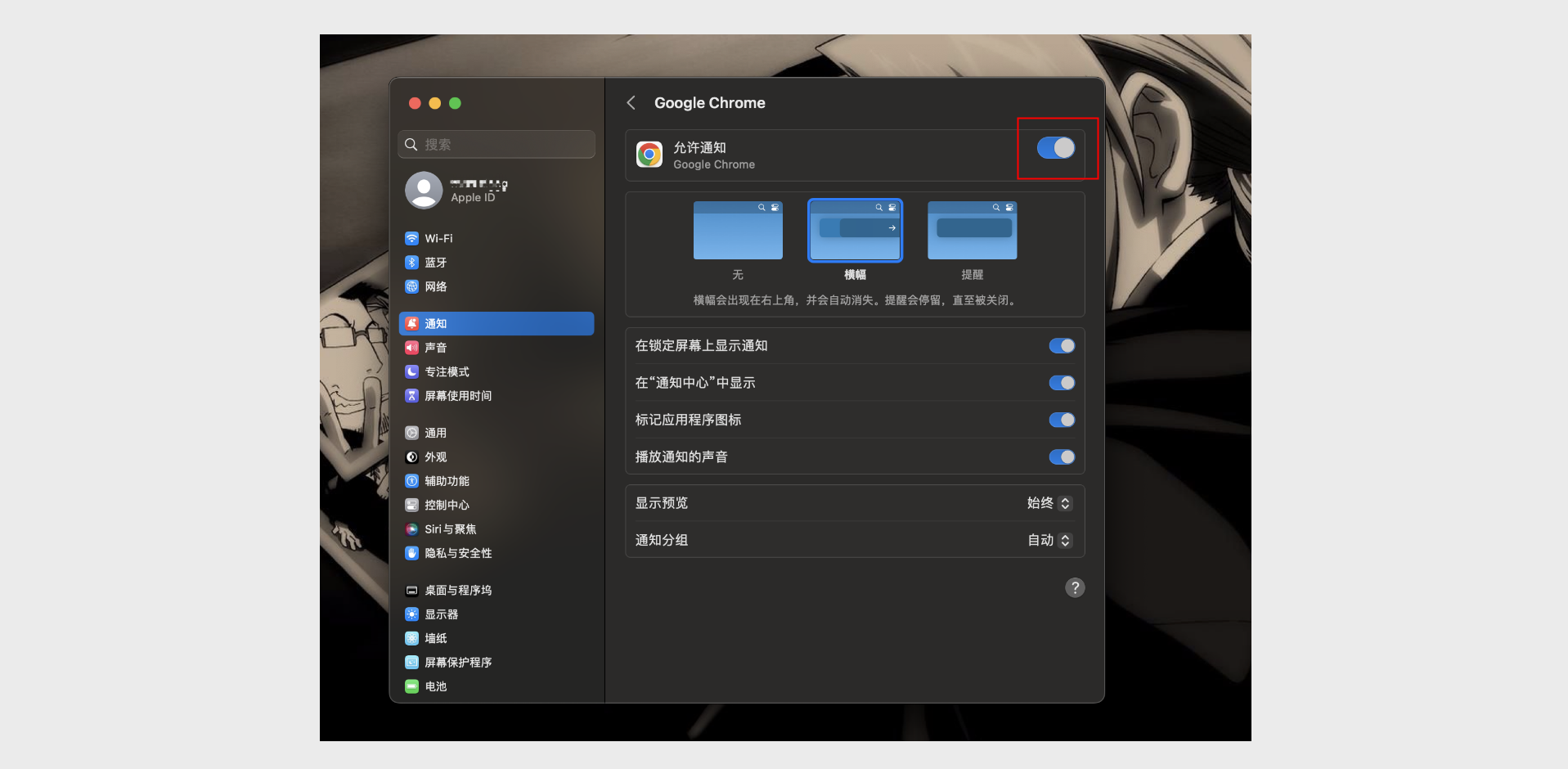
Task: Toggle 在“通知中心”中显示 switch
Action: point(1062,383)
